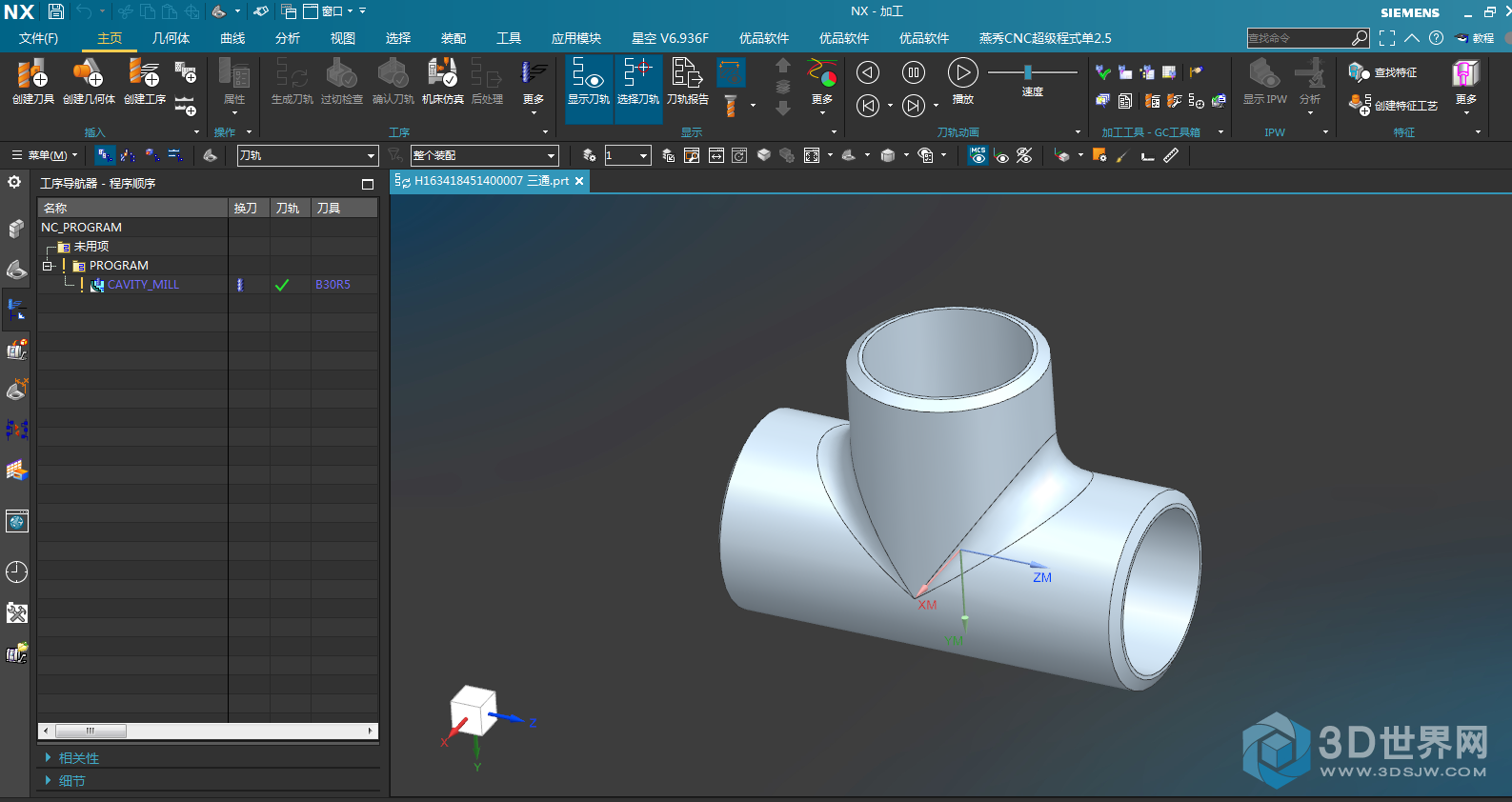The width and height of the screenshot is (1512, 802).
Task: Click the Program Order view icon
Action: 105,155
